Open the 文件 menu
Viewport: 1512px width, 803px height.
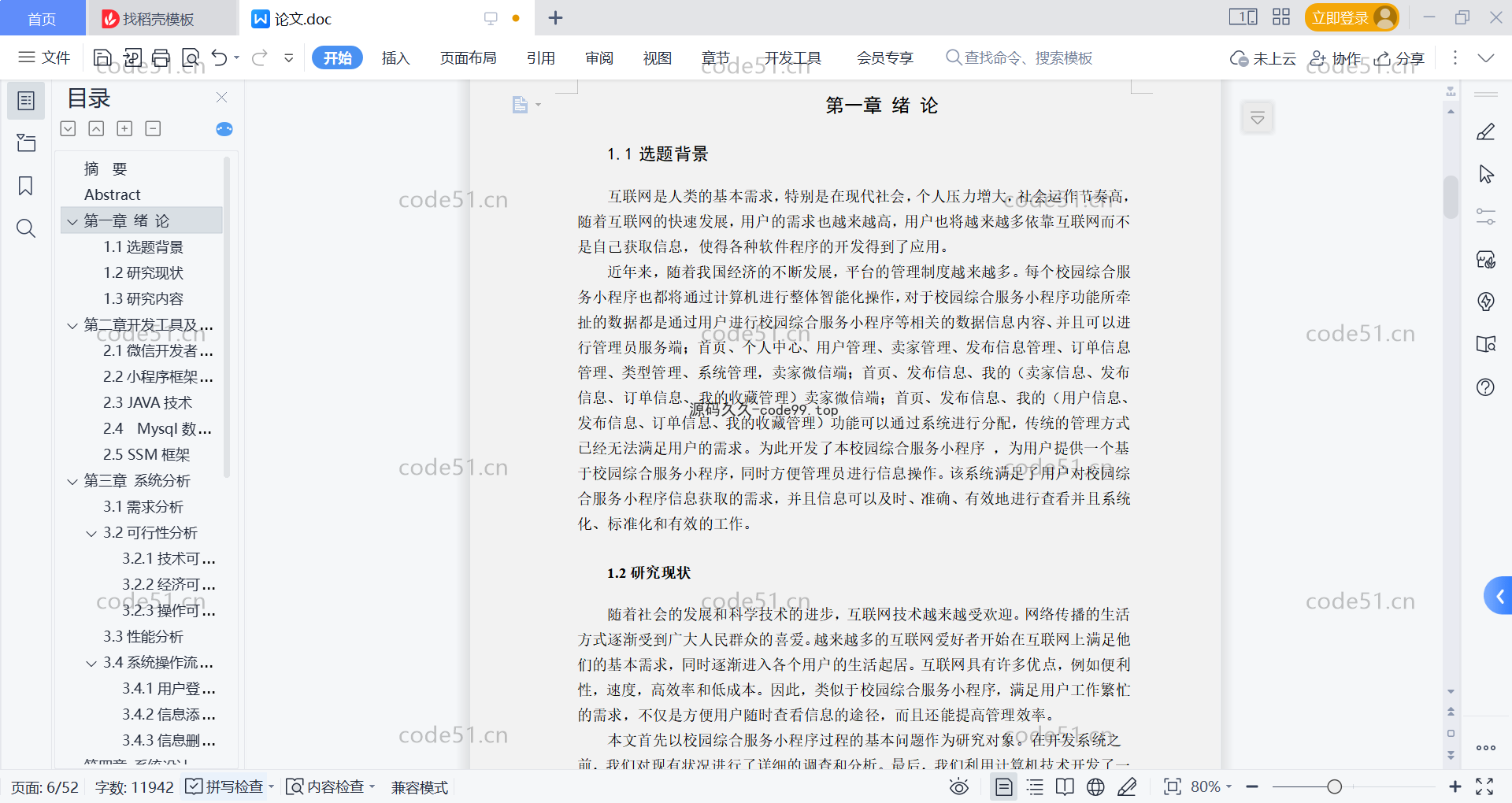(44, 57)
